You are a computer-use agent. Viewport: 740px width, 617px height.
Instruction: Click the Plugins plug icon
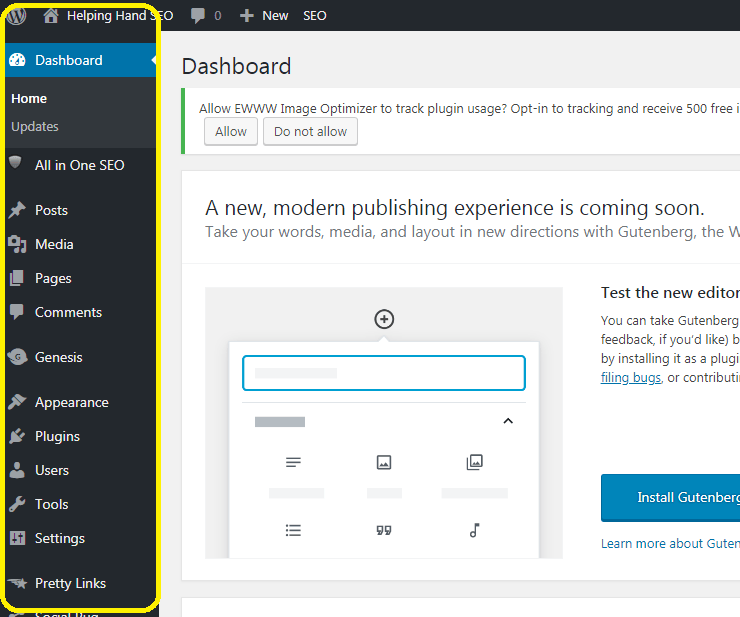(17, 436)
